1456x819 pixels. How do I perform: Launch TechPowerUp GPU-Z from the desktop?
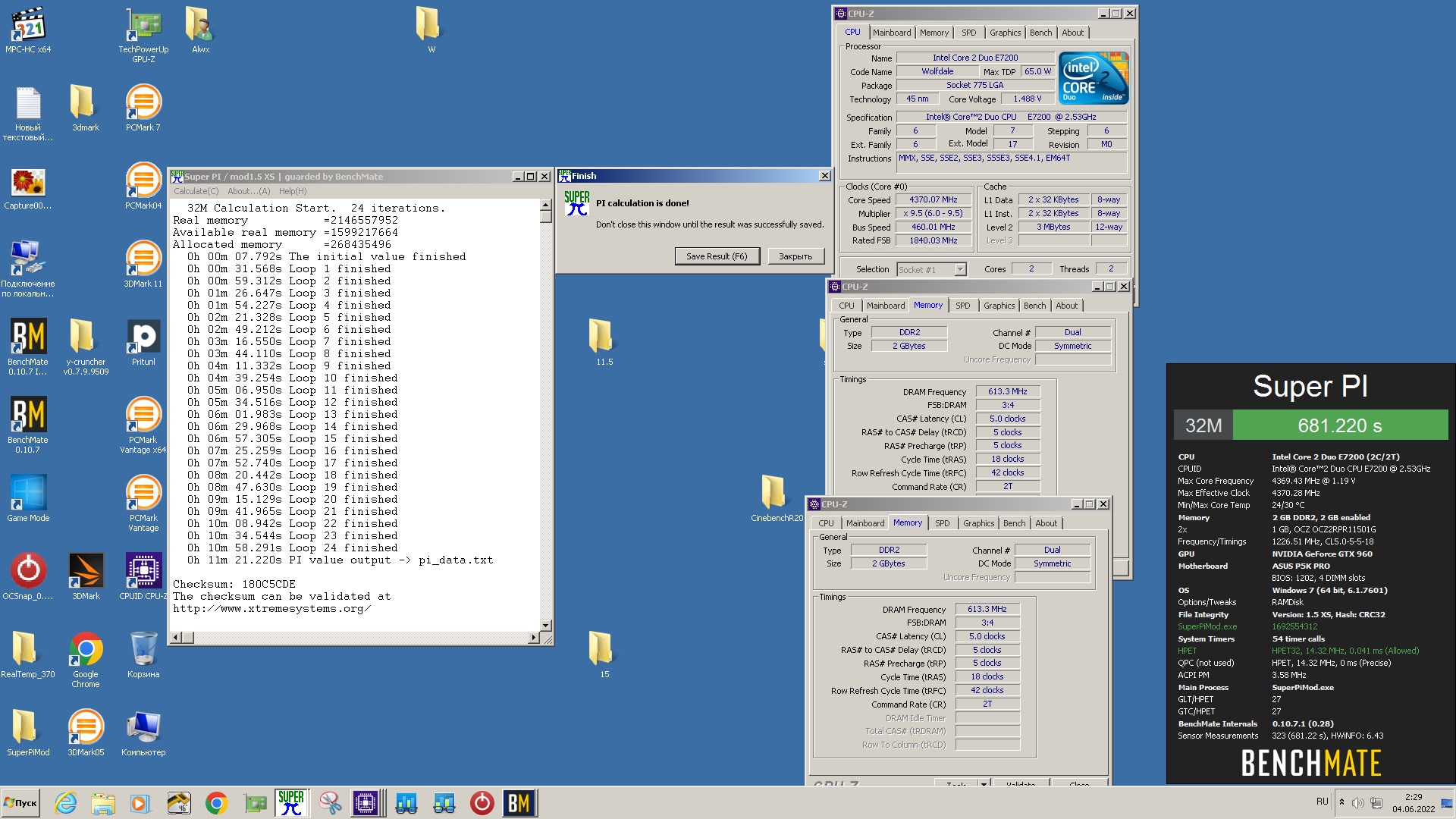143,35
